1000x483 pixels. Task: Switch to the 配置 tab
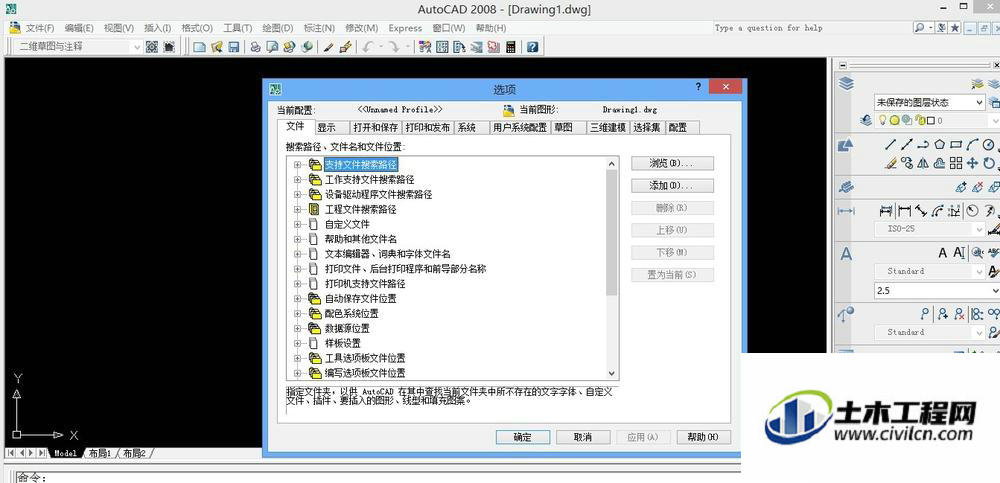click(x=682, y=128)
